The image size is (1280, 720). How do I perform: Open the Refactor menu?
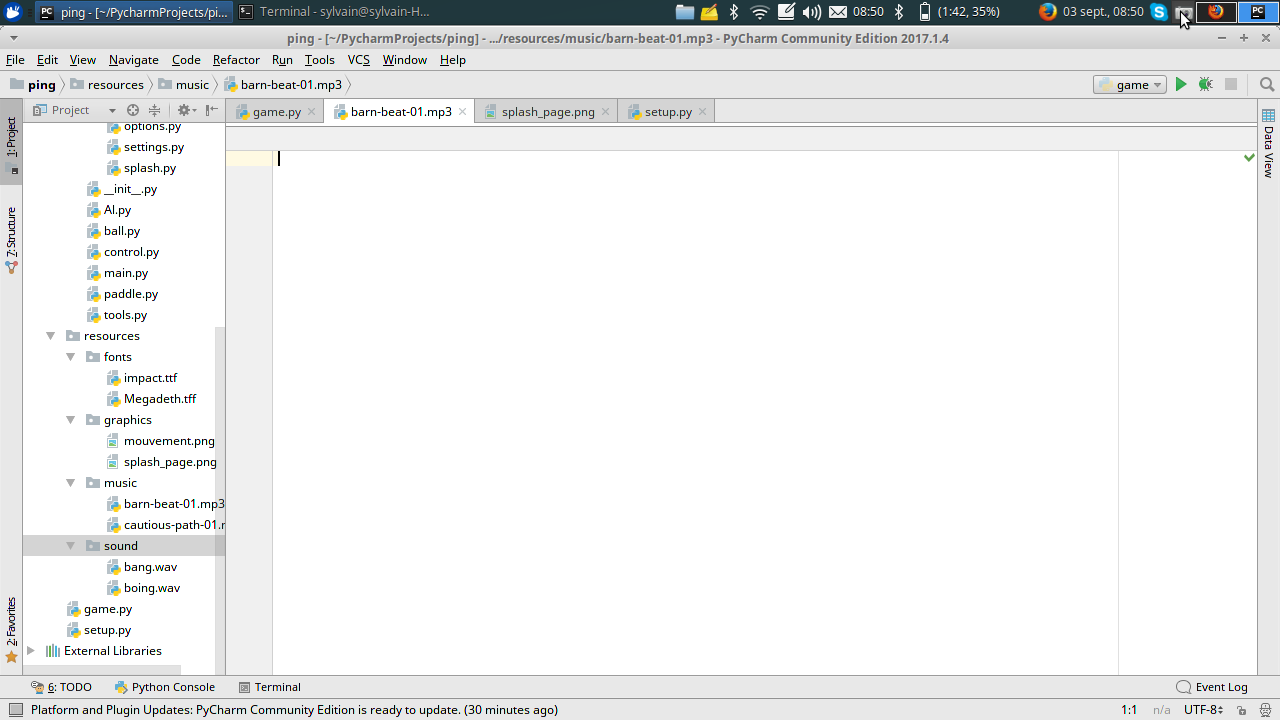coord(236,60)
